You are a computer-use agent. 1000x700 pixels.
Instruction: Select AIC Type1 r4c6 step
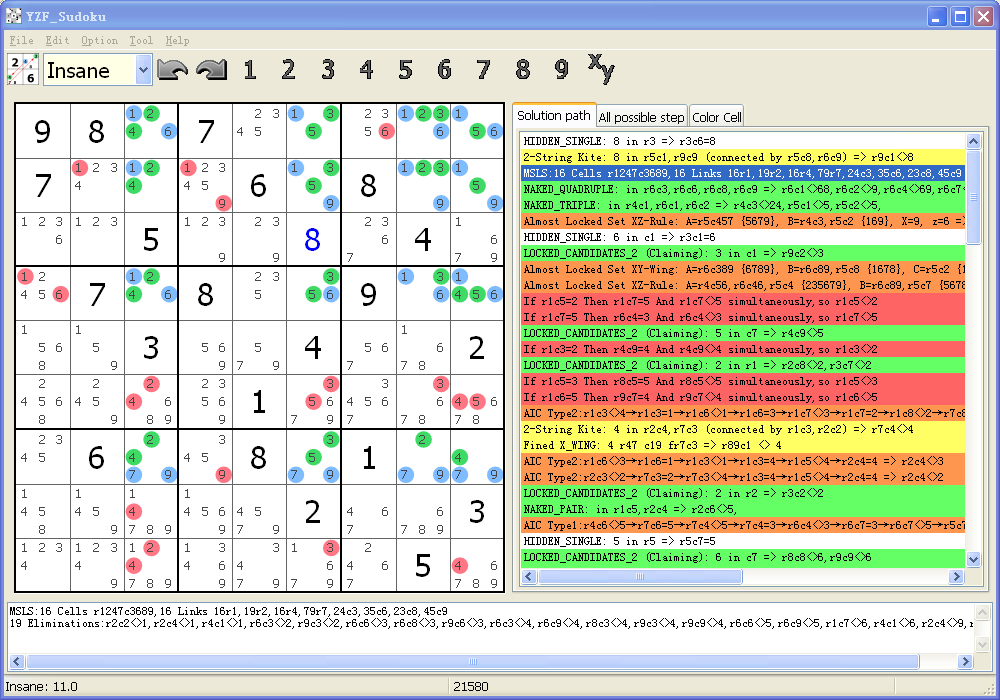click(743, 525)
